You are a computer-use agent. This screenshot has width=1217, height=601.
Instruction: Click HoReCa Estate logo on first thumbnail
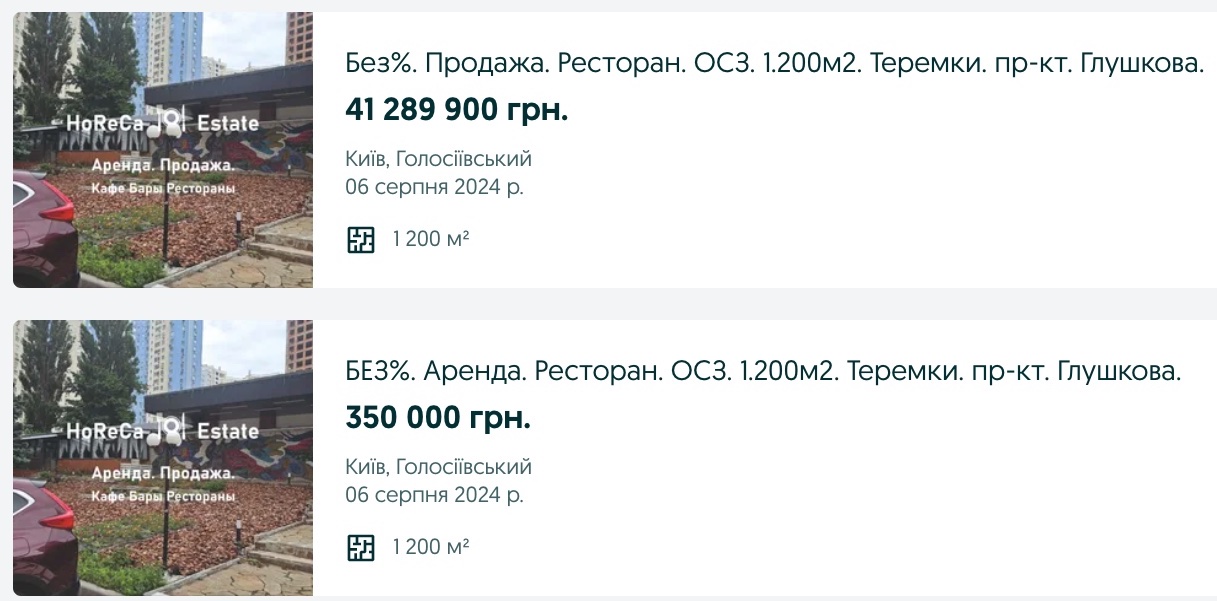click(x=162, y=123)
